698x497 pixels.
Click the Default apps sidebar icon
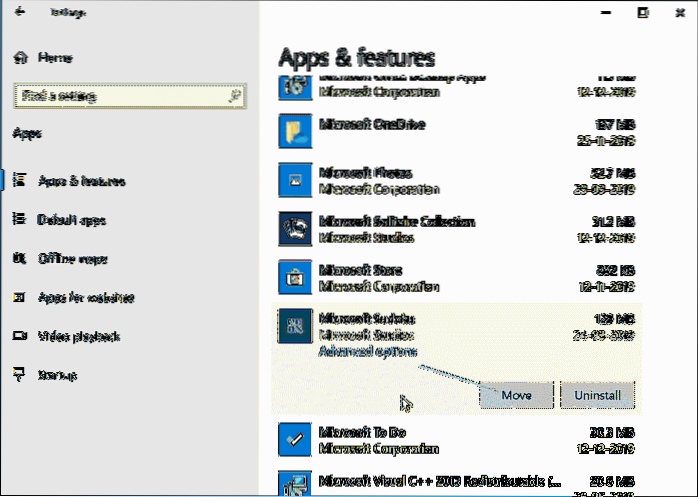19,219
